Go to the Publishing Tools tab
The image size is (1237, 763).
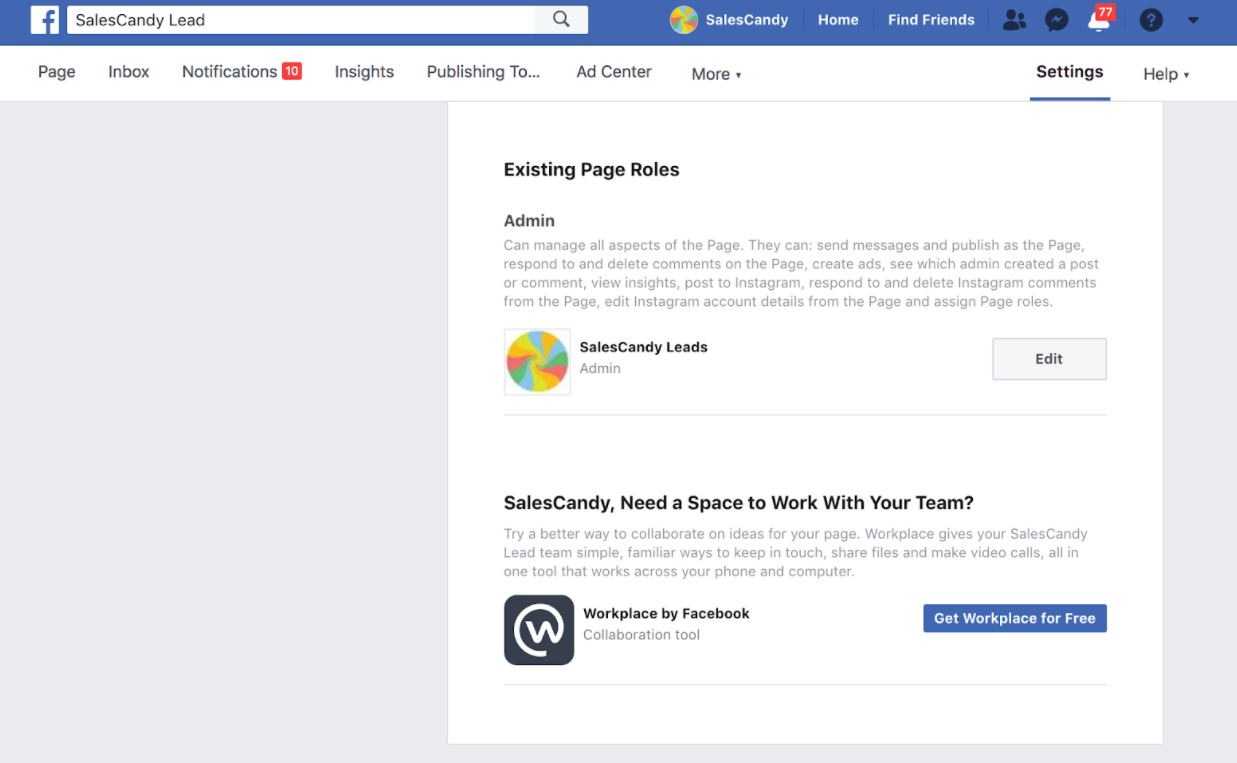tap(483, 72)
